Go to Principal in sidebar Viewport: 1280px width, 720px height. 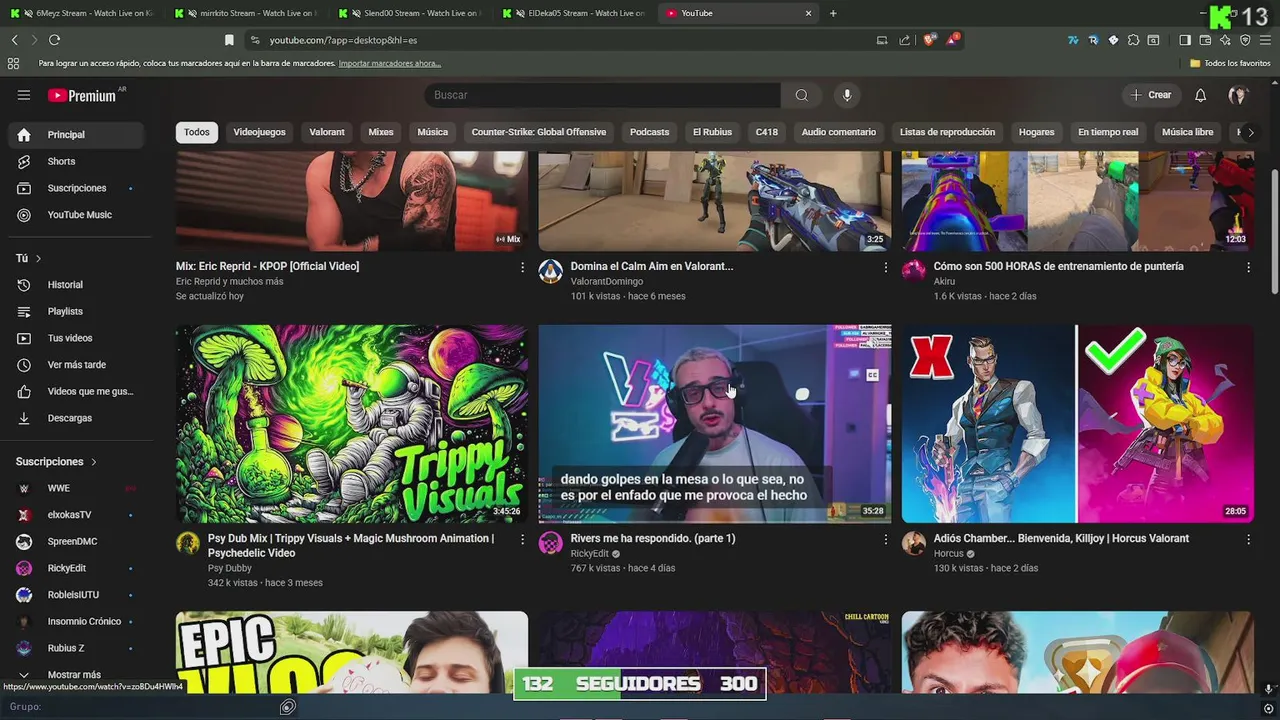click(76, 135)
